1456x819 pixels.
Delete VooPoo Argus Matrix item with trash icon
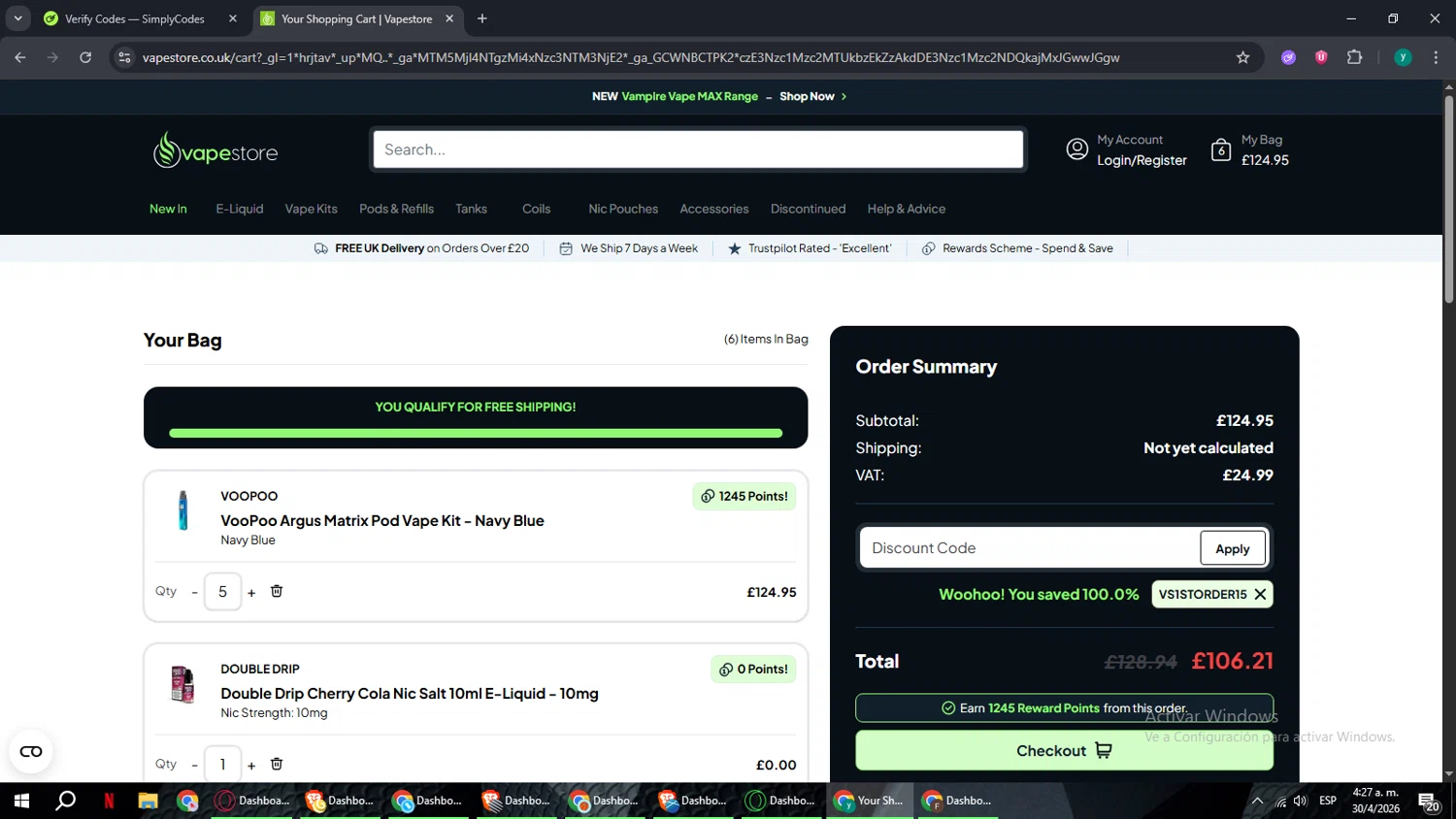point(277,591)
